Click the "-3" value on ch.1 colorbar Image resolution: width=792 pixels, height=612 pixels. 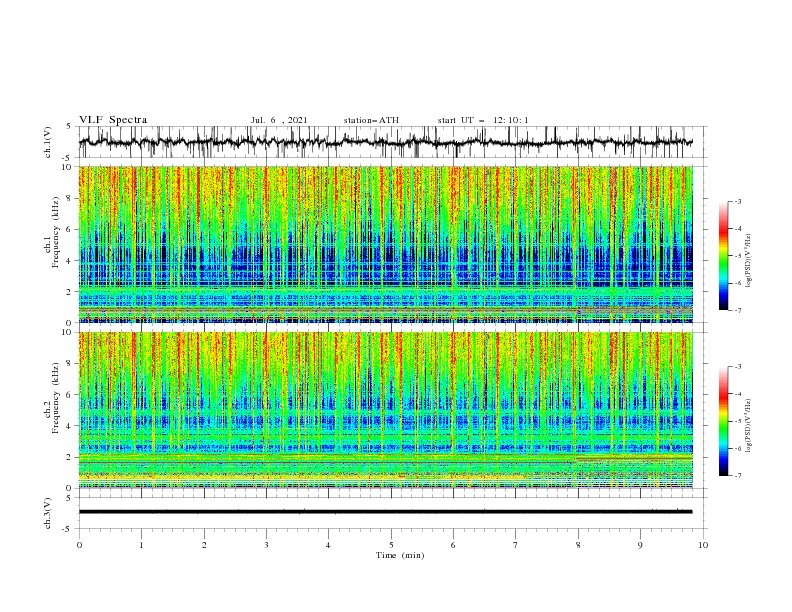(x=738, y=201)
